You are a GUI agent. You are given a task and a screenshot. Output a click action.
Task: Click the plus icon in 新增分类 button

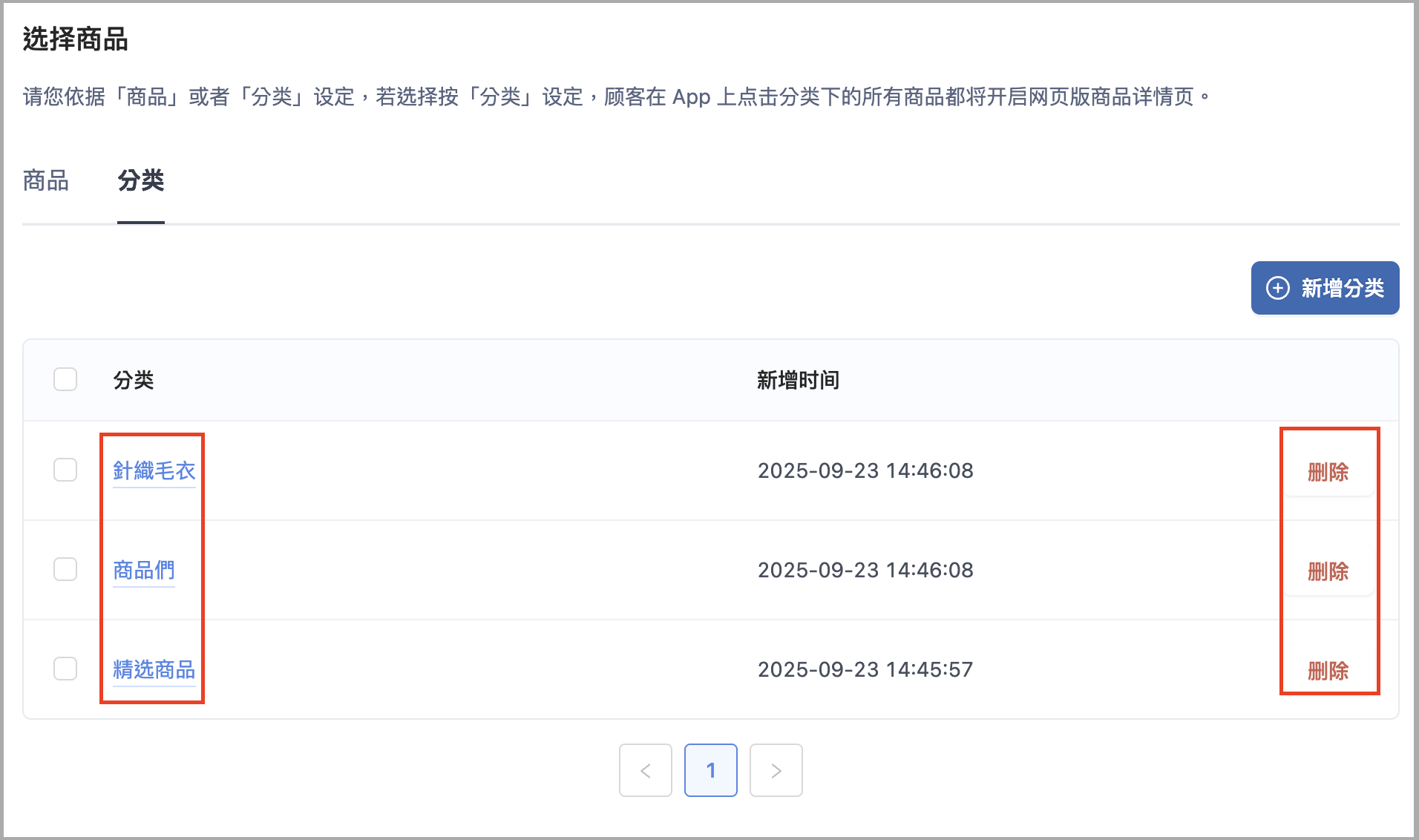pos(1277,288)
